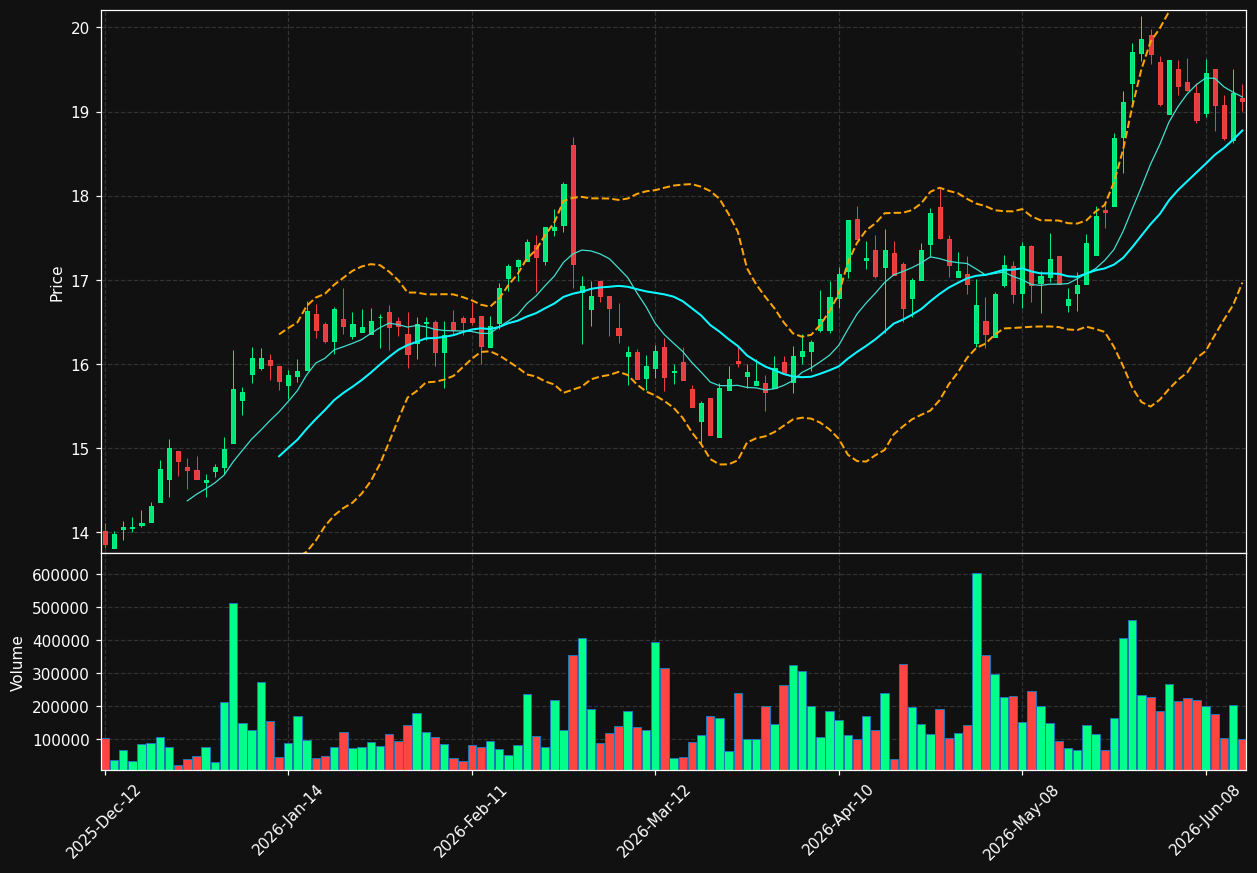Click the Price axis title
Viewport: 1257px width, 873px height.
coord(57,283)
